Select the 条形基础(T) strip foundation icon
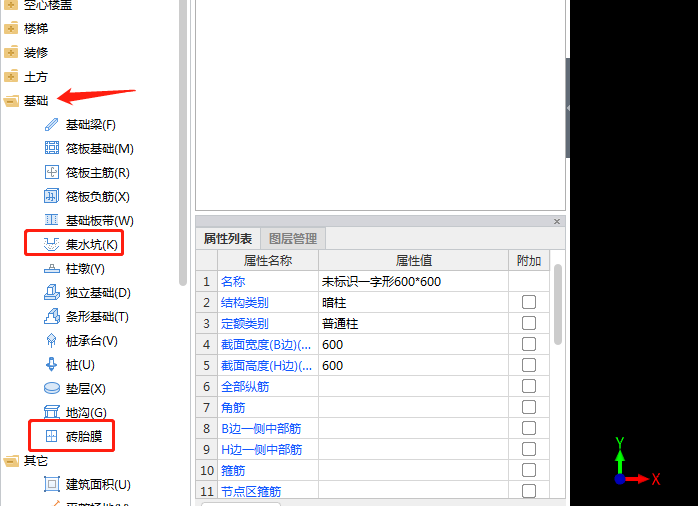 pyautogui.click(x=52, y=316)
